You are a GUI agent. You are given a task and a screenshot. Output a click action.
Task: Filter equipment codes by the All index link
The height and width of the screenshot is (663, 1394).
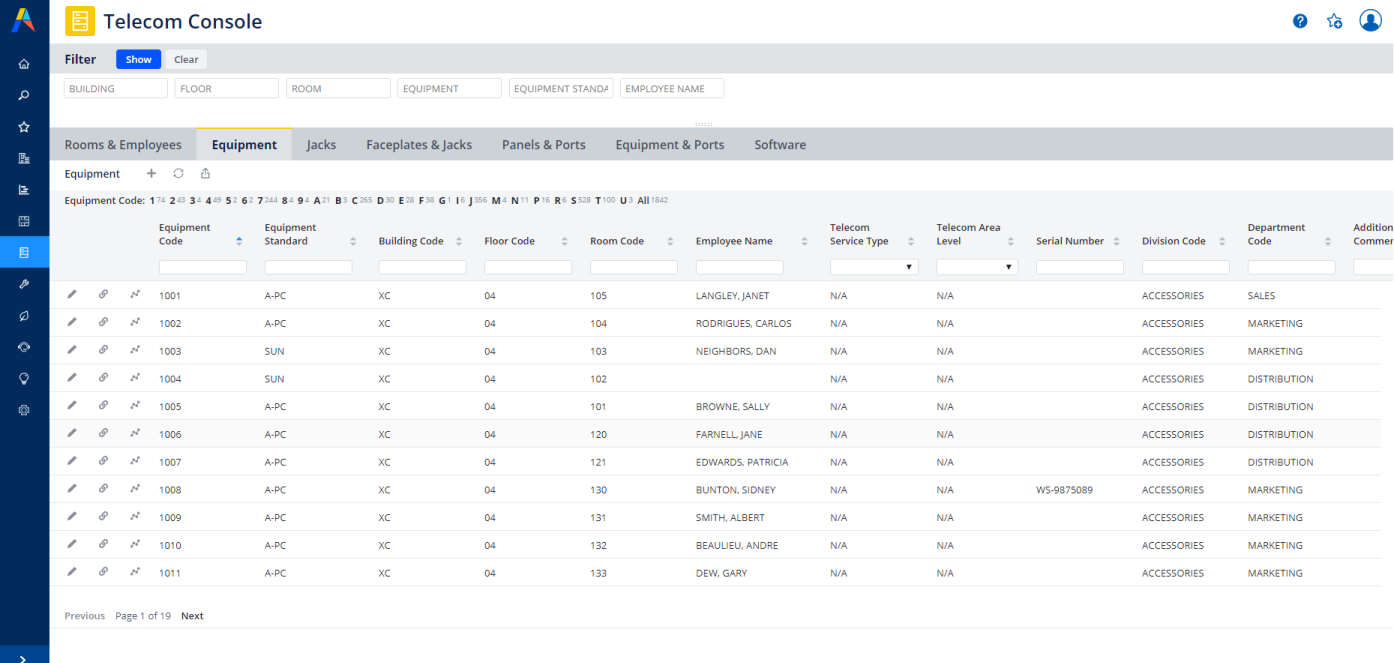pyautogui.click(x=644, y=201)
